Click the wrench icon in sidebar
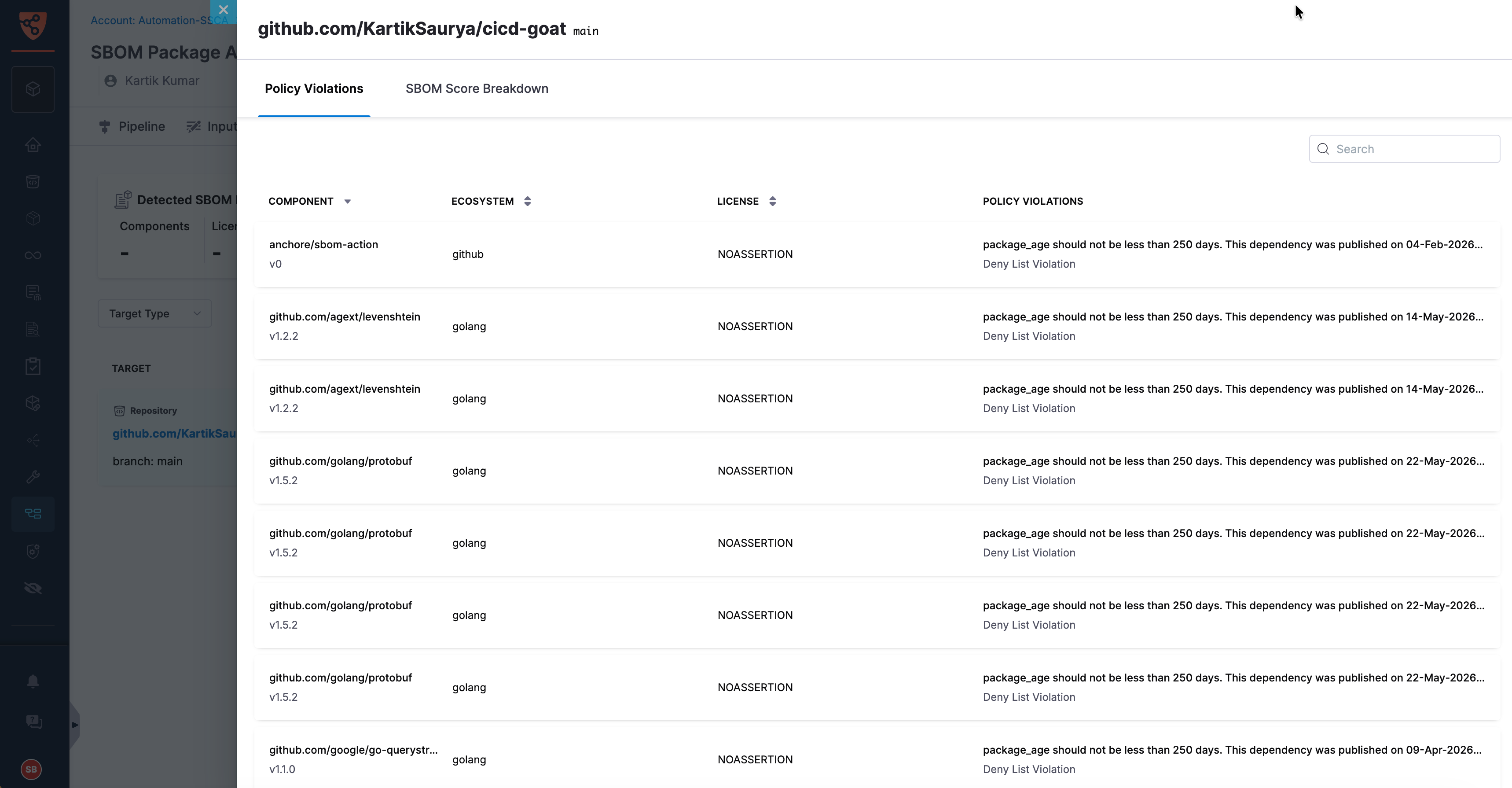The width and height of the screenshot is (1512, 788). (33, 477)
